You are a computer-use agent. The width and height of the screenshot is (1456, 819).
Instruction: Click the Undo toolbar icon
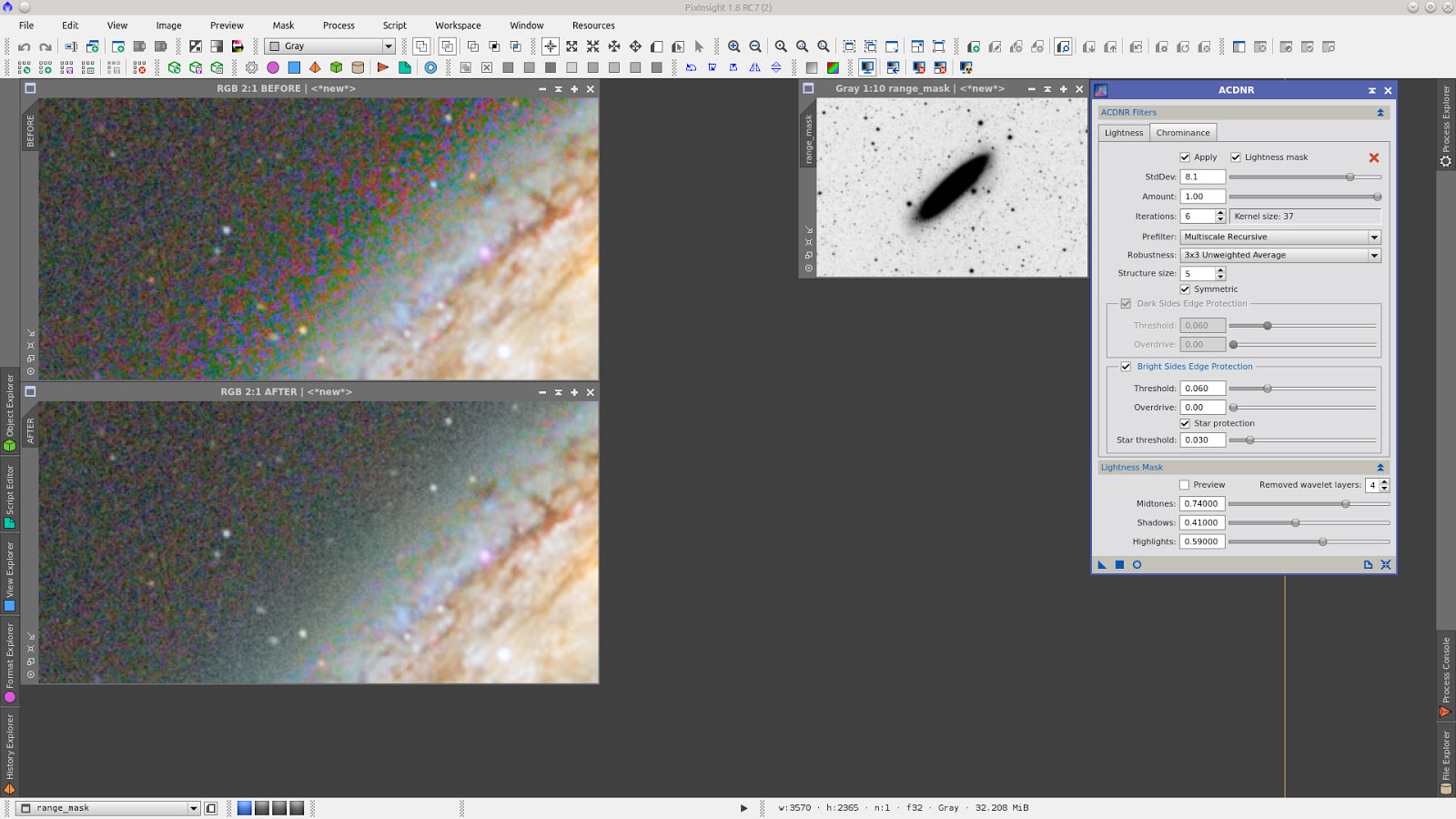[x=25, y=45]
